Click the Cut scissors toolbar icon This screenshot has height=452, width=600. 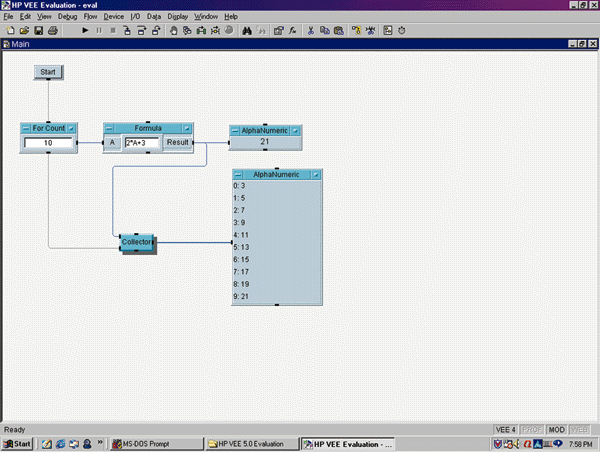tap(311, 31)
